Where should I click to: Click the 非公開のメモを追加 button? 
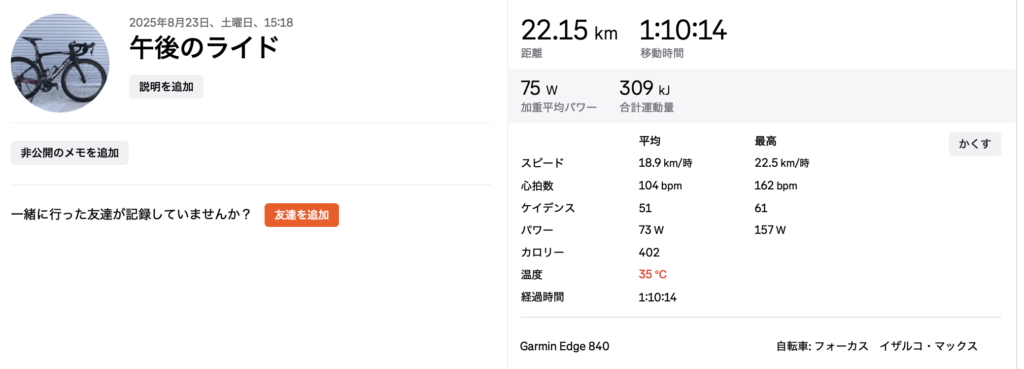[x=70, y=153]
